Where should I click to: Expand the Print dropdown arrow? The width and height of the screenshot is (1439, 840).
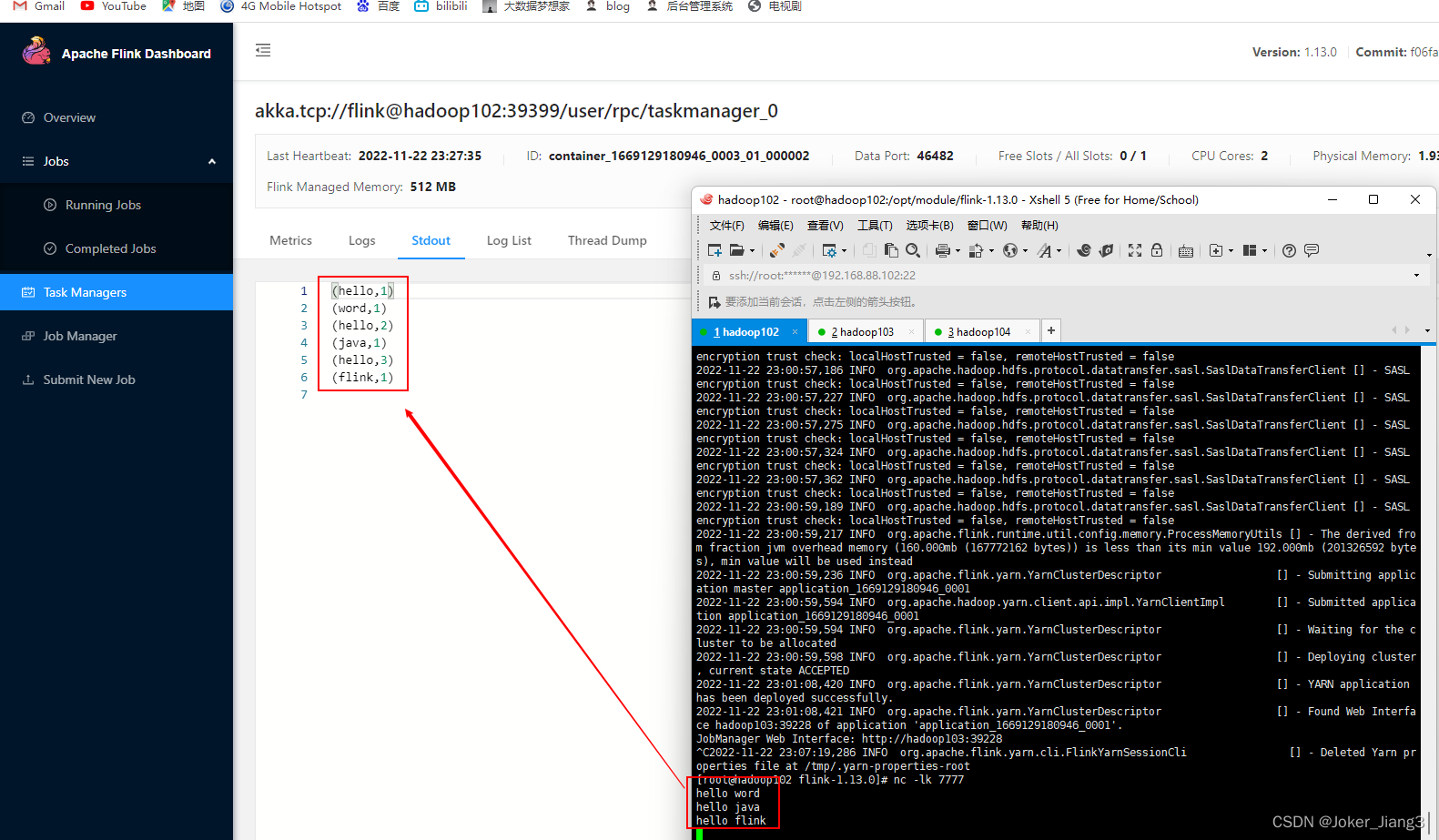958,251
